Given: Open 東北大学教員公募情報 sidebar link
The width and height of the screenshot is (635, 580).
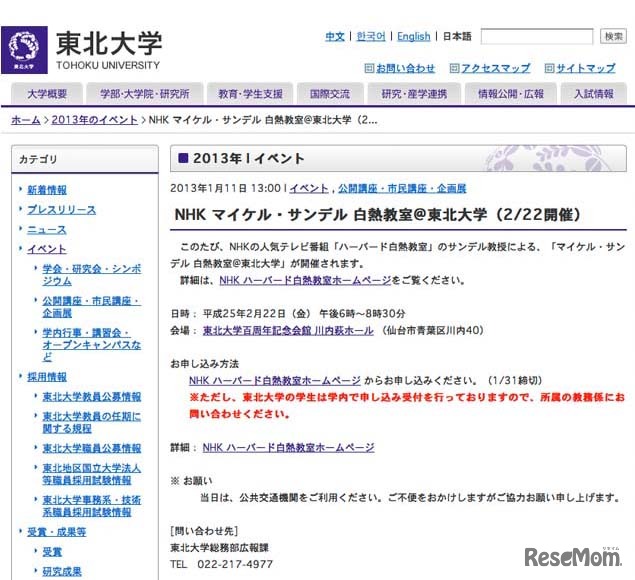Looking at the screenshot, I should (x=92, y=397).
